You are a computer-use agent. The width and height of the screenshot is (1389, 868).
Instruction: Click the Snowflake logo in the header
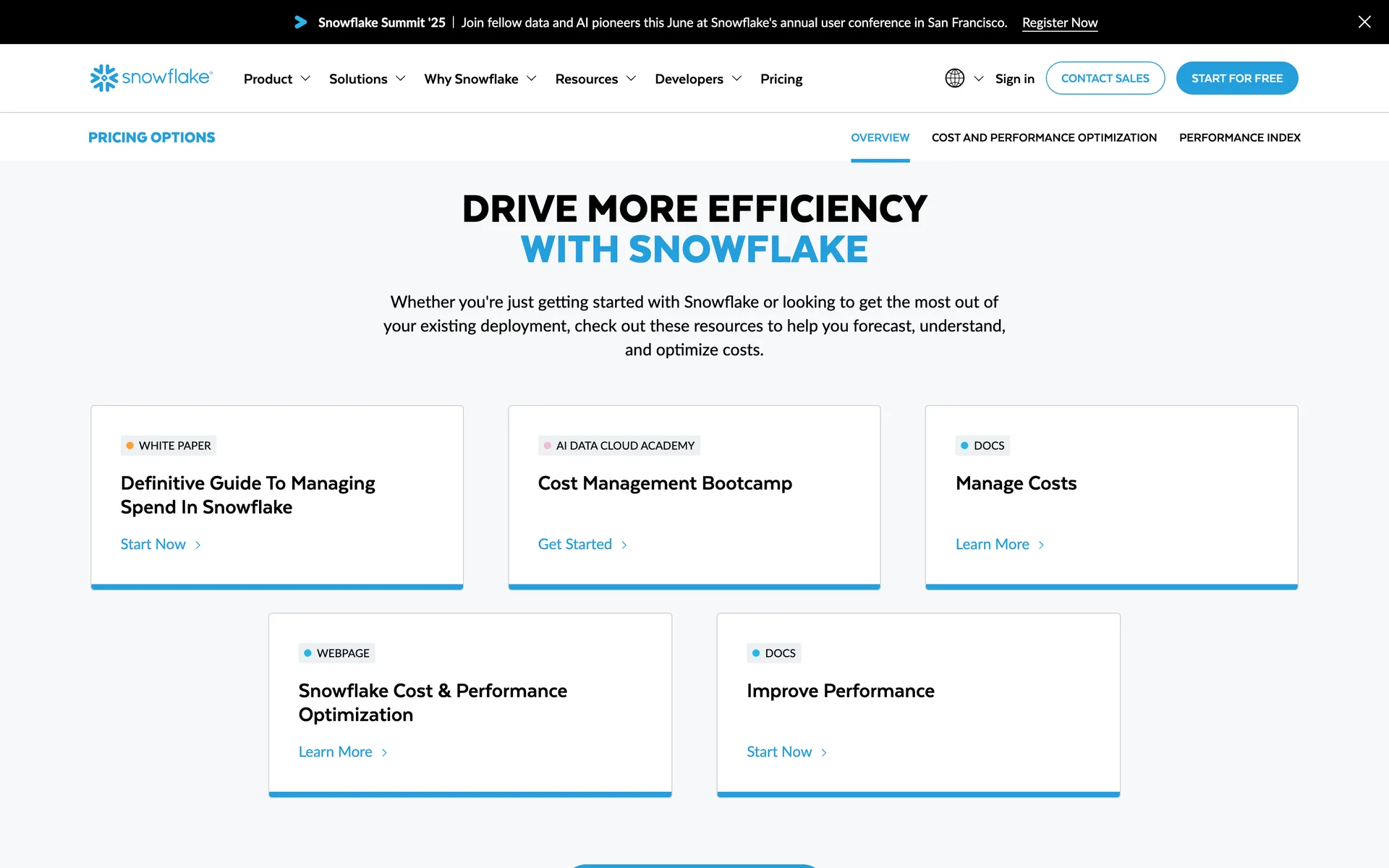pos(150,77)
